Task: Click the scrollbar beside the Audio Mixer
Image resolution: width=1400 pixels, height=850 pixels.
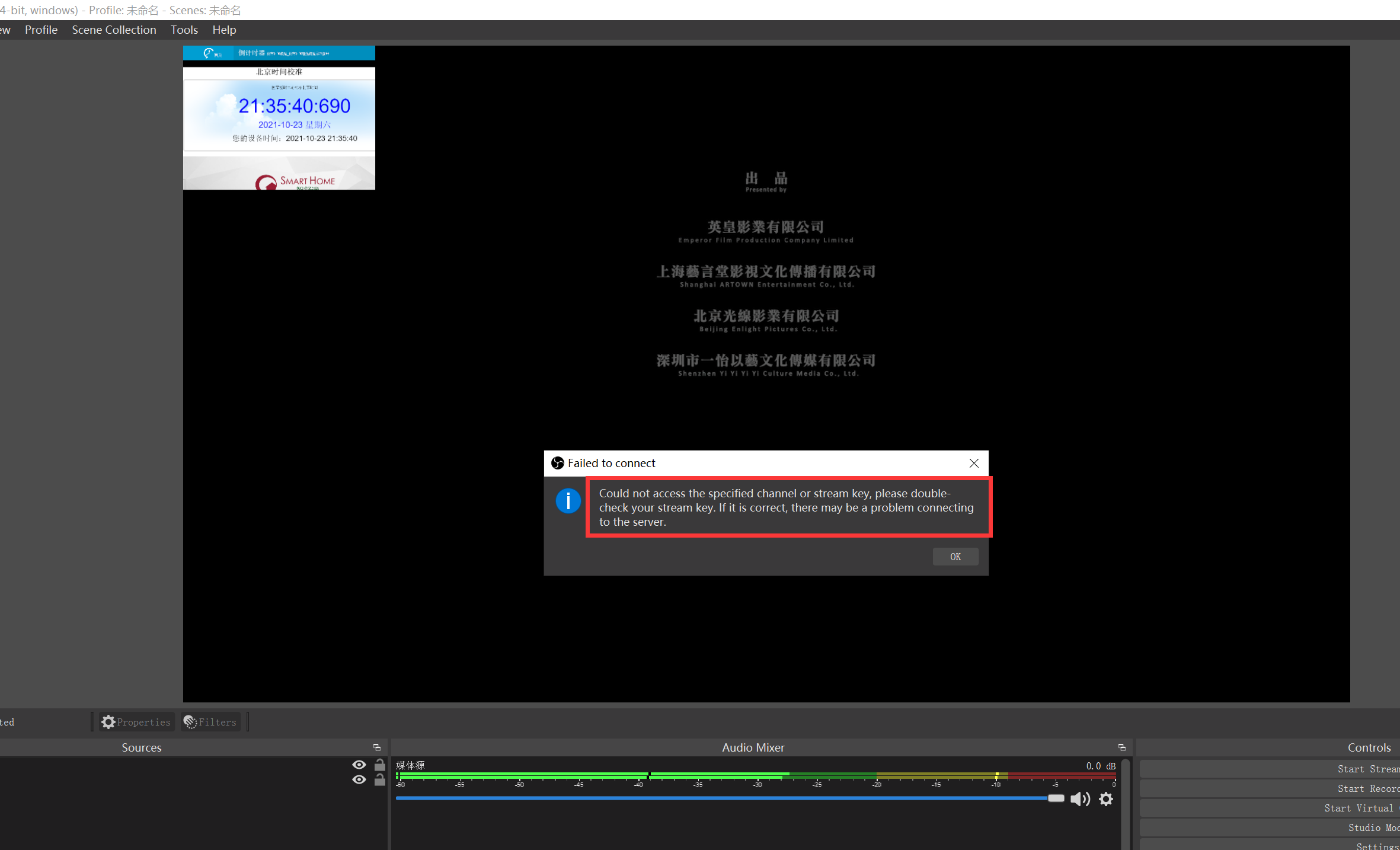Action: [x=1127, y=803]
